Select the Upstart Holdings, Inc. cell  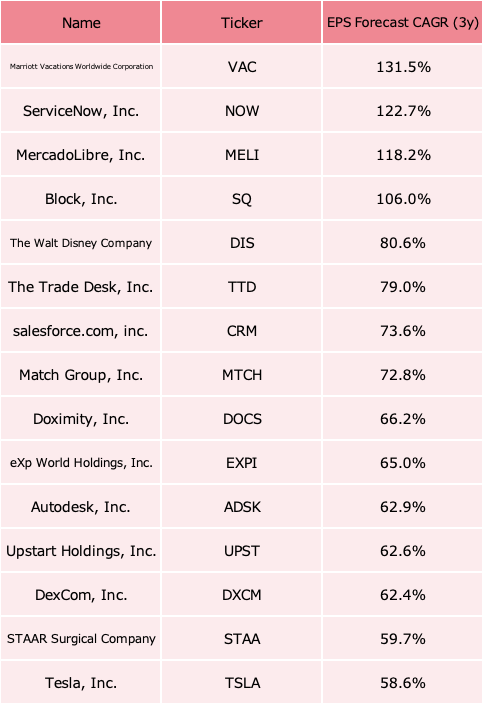81,551
